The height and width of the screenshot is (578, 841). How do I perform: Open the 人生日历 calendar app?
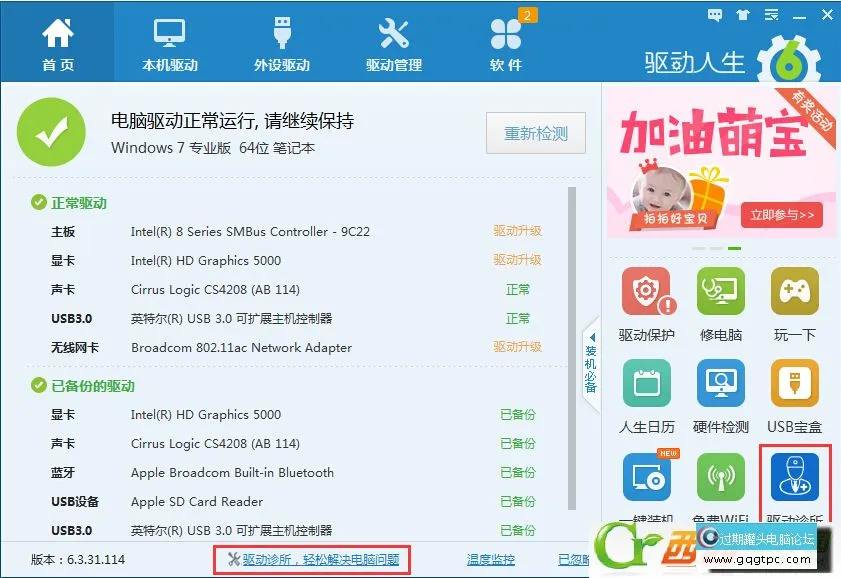[x=646, y=386]
